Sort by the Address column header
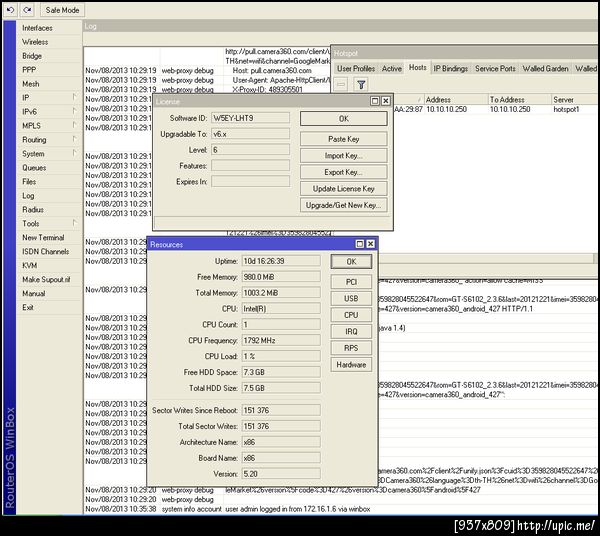 tap(456, 99)
